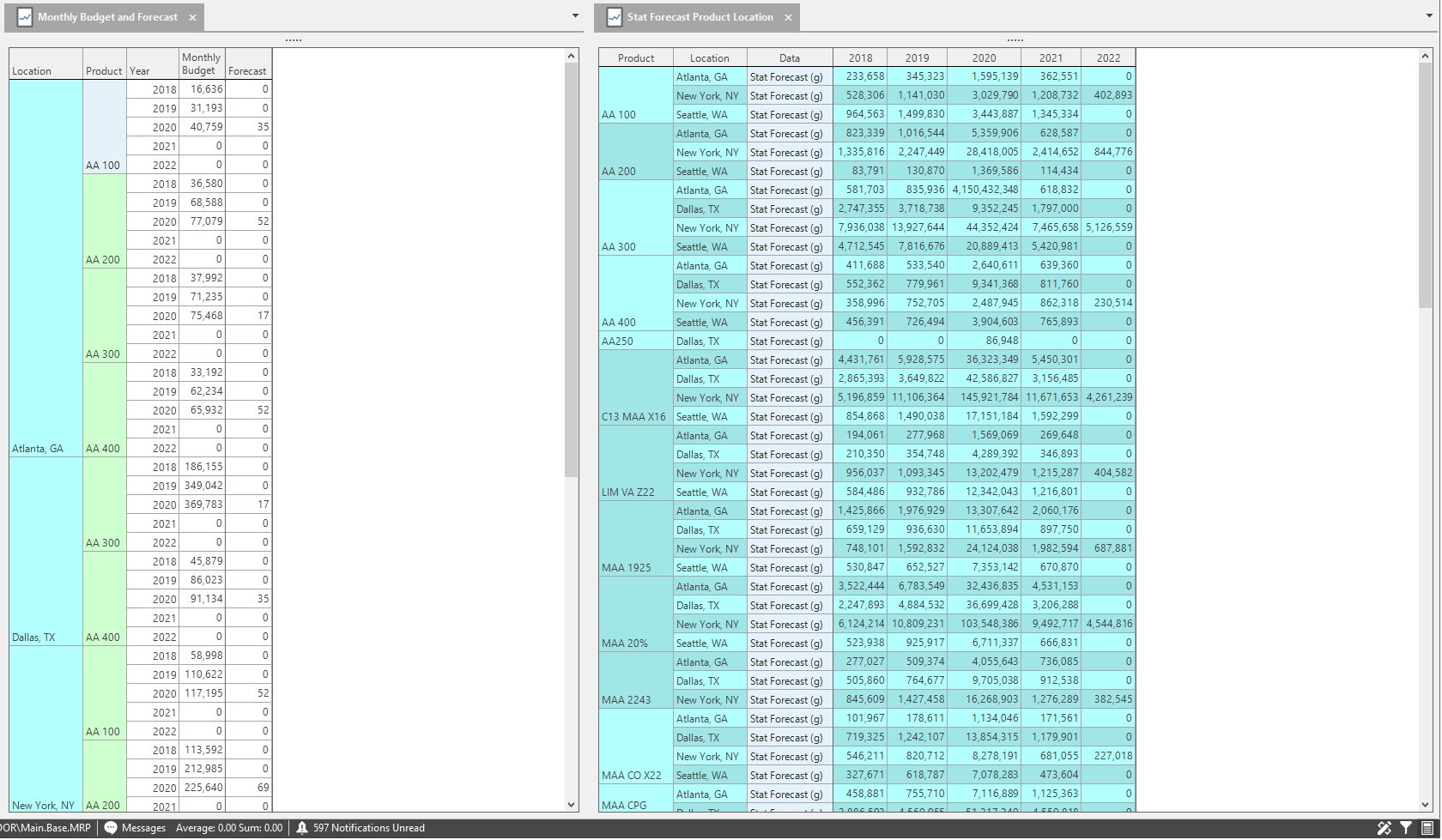Click the Average and Sum status text
This screenshot has height=840, width=1442.
pyautogui.click(x=229, y=828)
